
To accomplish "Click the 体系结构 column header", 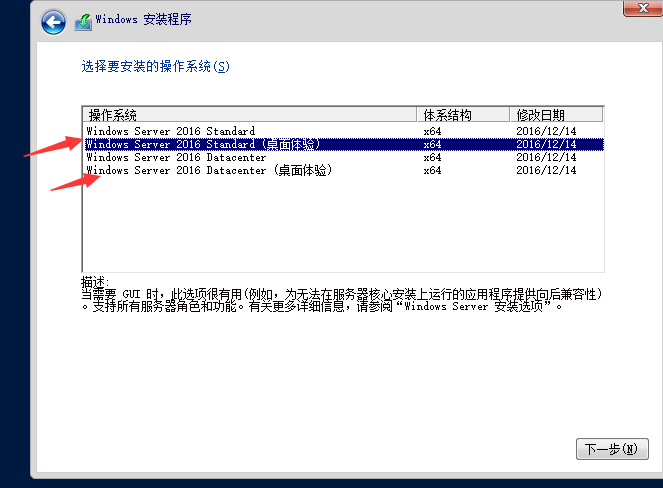I will click(463, 115).
